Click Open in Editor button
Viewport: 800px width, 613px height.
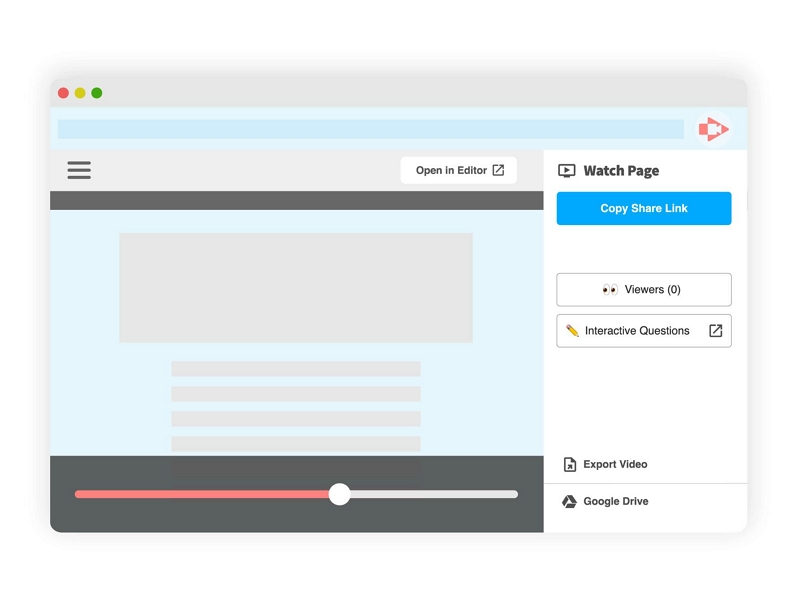click(x=459, y=170)
